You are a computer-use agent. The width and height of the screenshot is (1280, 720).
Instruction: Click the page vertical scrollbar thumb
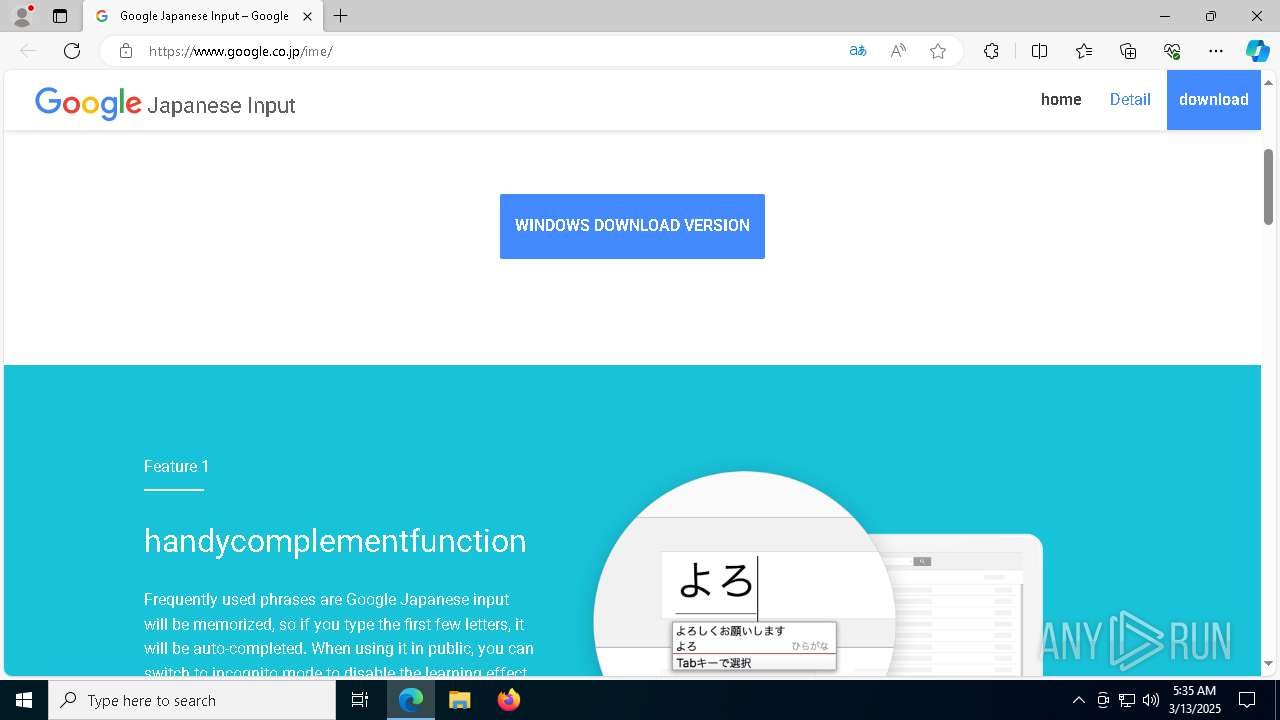1268,186
